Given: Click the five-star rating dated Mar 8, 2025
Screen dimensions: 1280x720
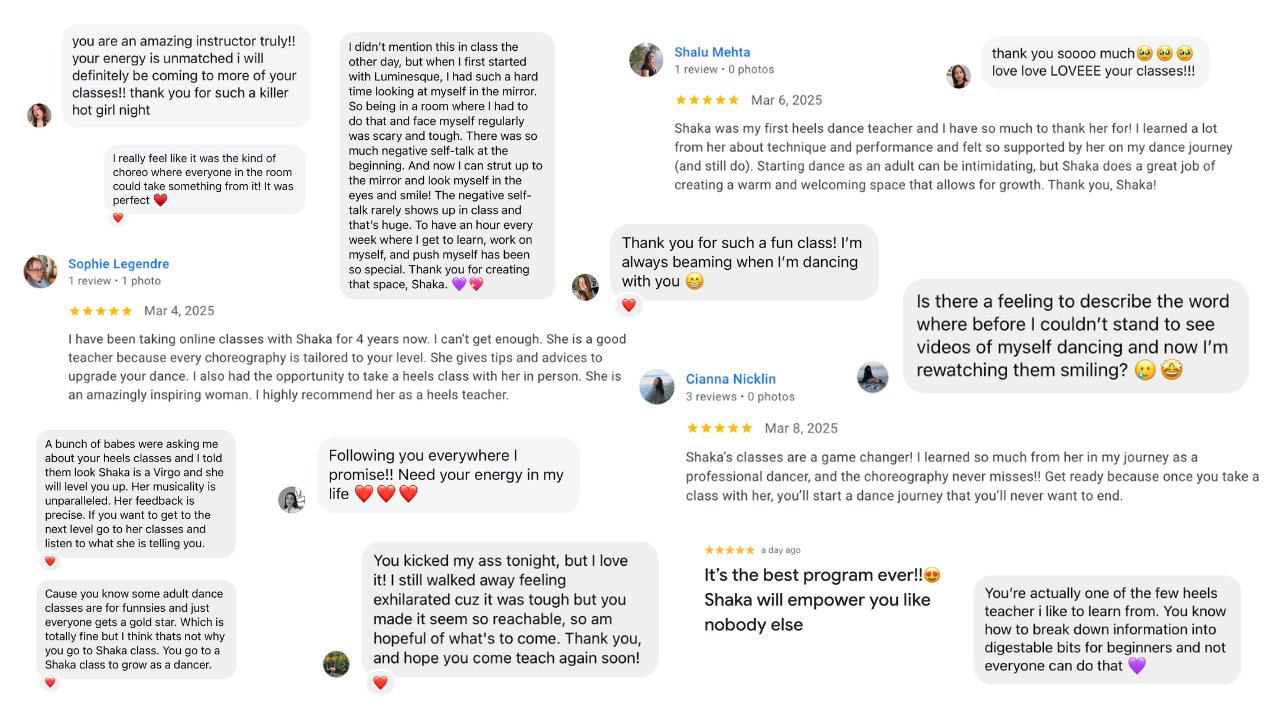Looking at the screenshot, I should point(719,428).
